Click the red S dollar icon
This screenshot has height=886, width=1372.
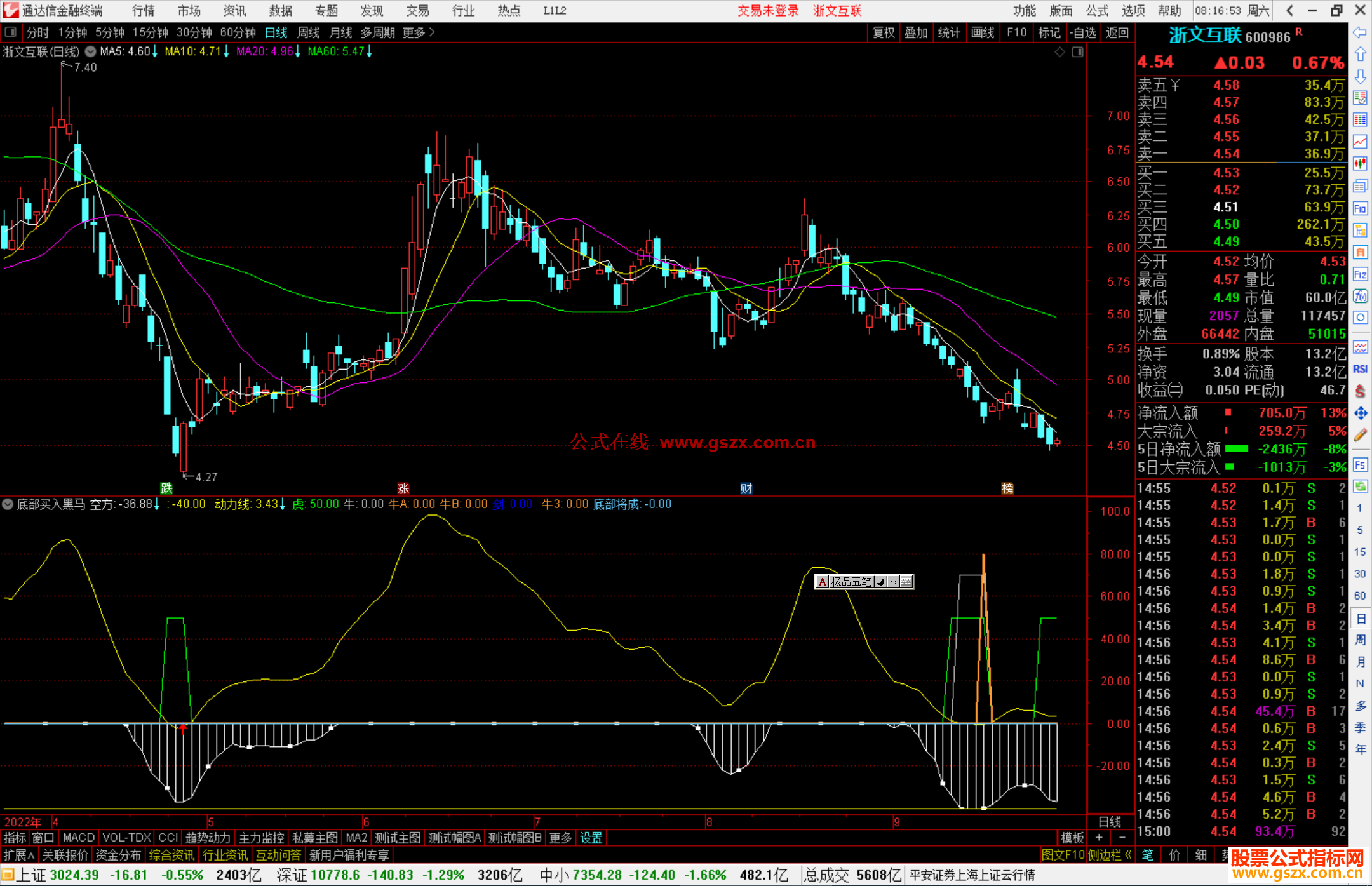(1360, 391)
